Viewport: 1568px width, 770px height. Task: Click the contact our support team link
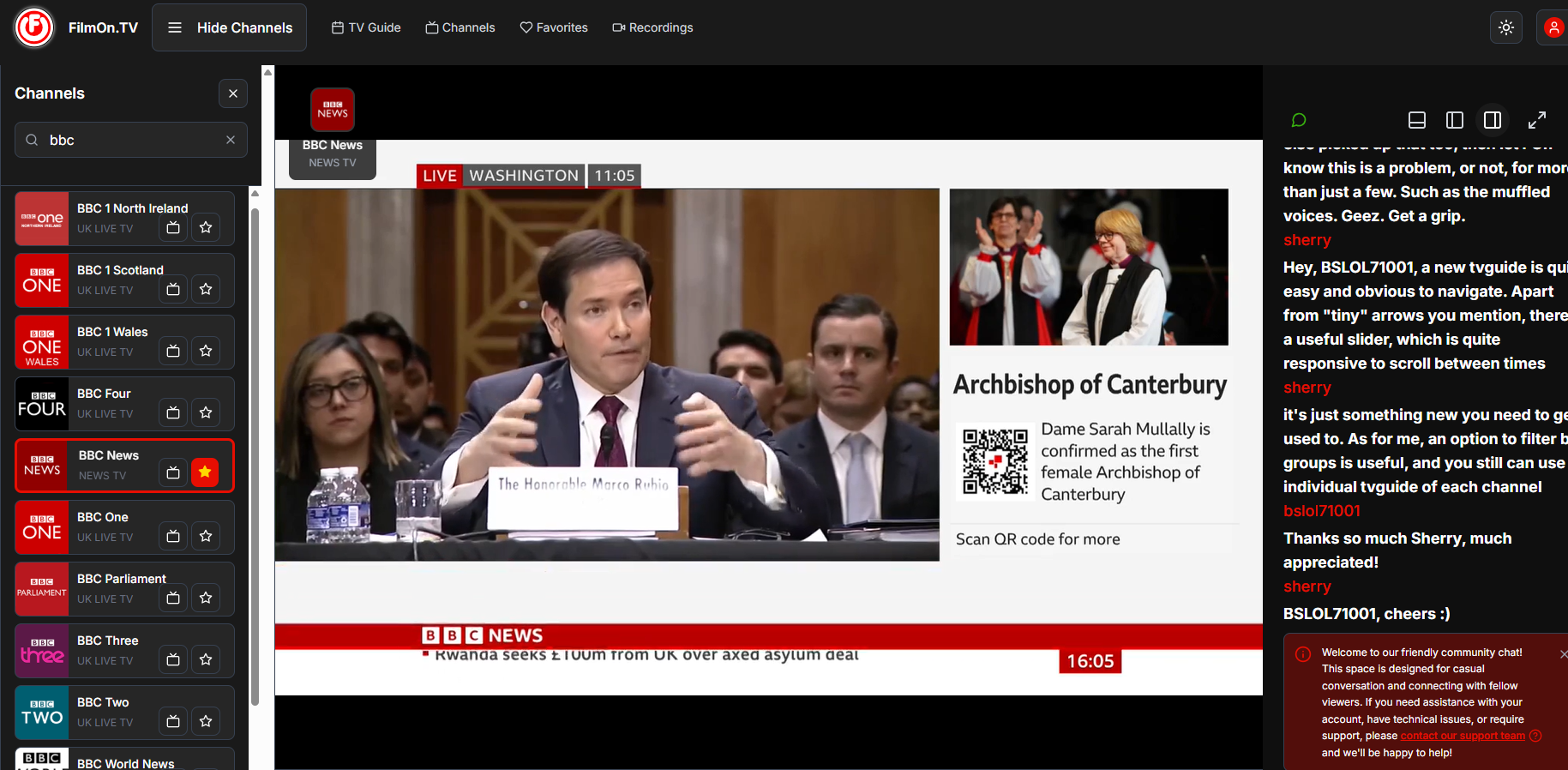click(x=1463, y=736)
